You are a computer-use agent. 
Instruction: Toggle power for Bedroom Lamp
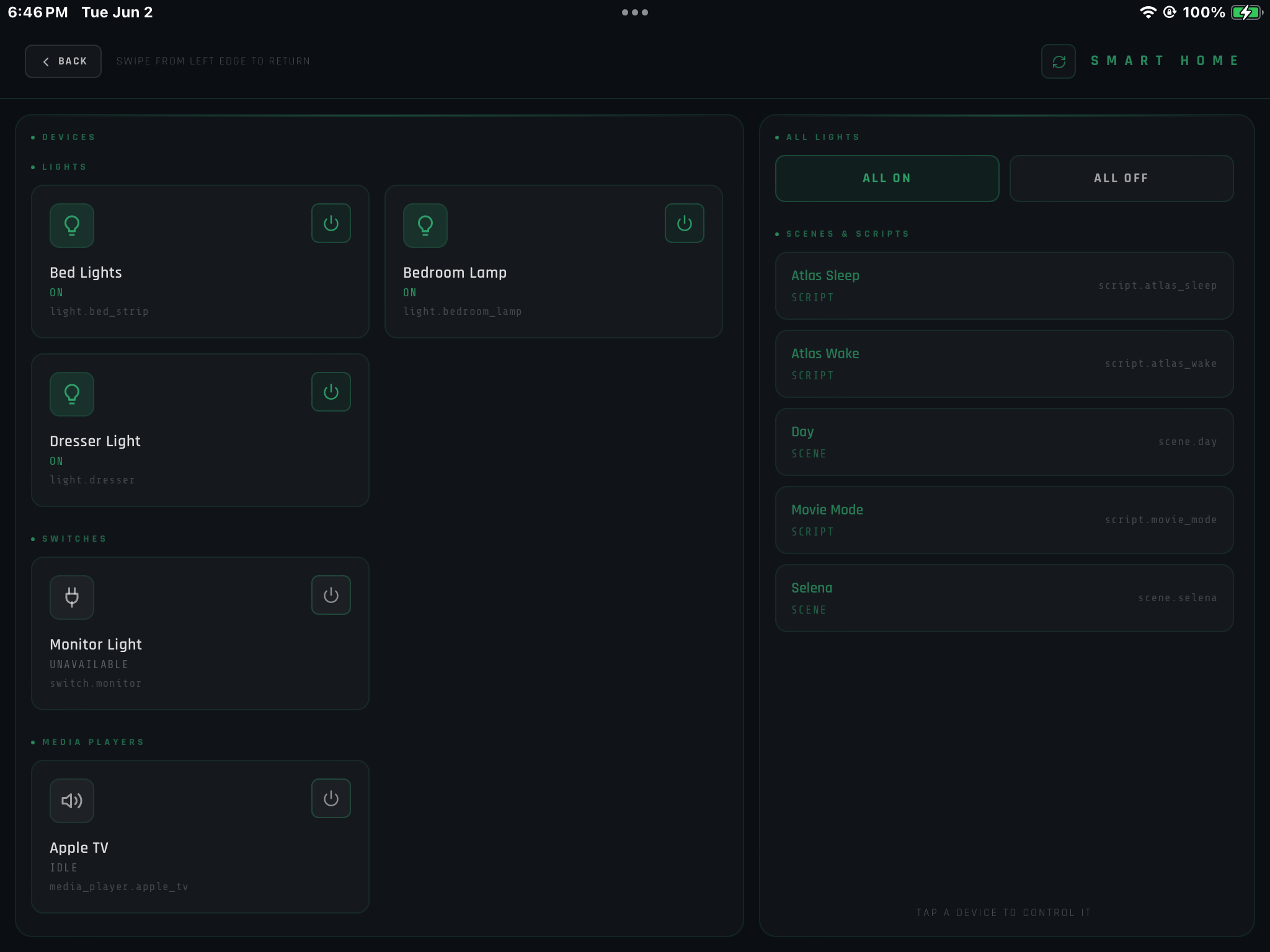685,223
